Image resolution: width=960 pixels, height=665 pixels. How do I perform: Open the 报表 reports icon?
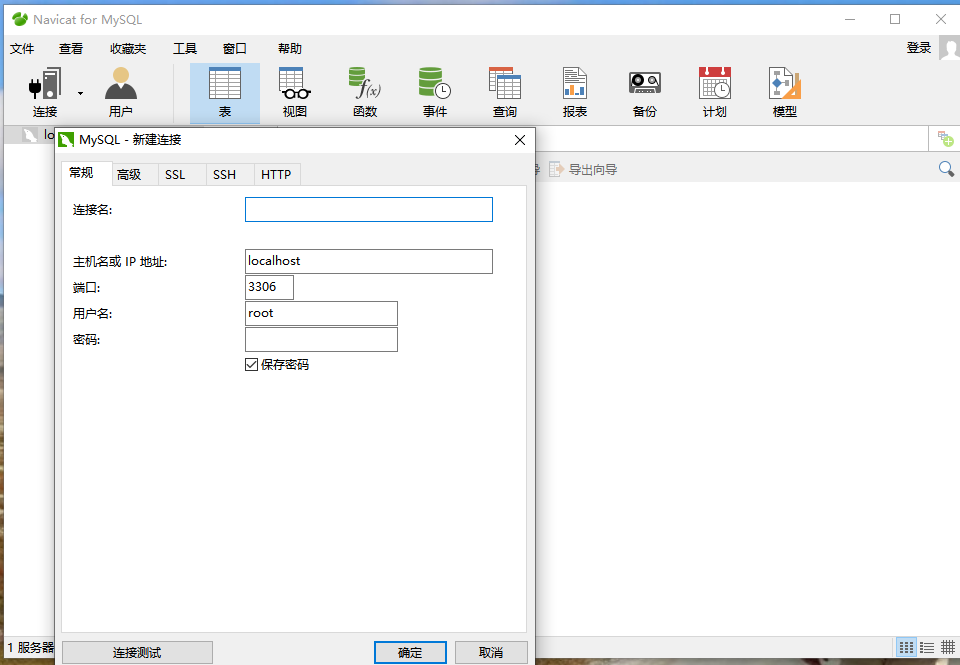[x=575, y=93]
